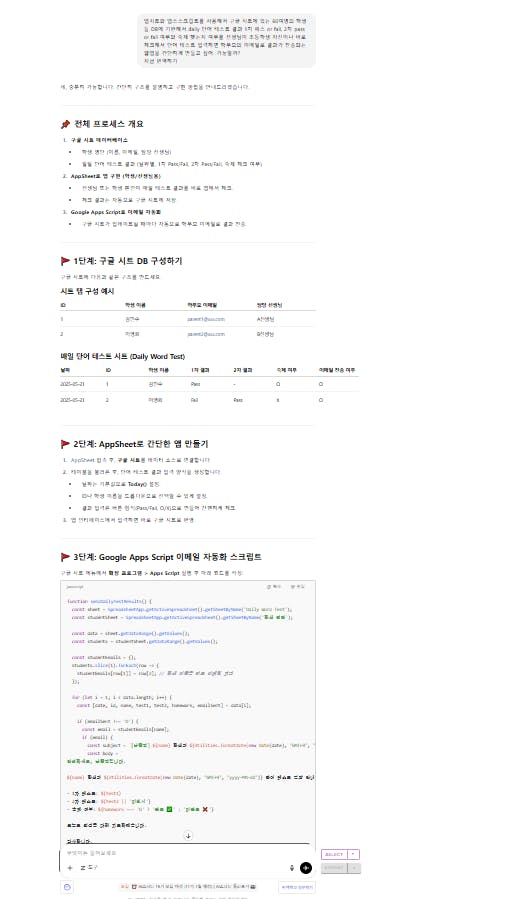The image size is (508, 899).
Task: Open the edit button on the code block
Action: point(298,587)
